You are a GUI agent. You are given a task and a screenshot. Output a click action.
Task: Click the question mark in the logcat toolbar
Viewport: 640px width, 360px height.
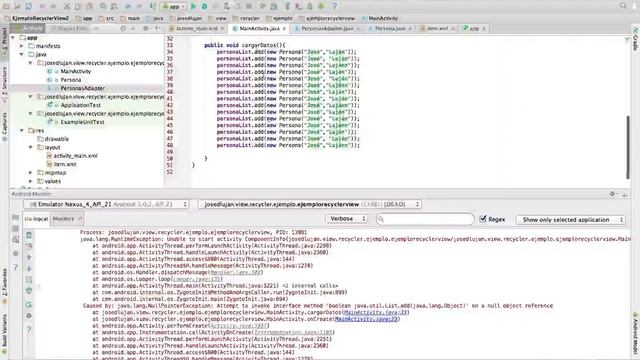29,330
